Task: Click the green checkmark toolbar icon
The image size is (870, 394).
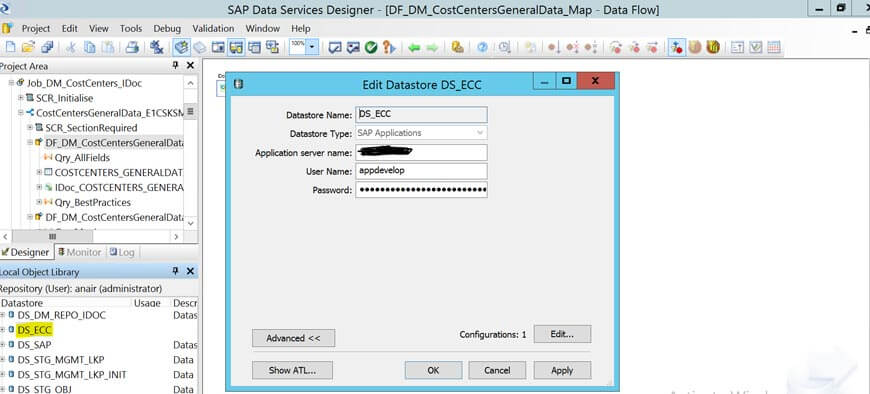Action: [371, 48]
